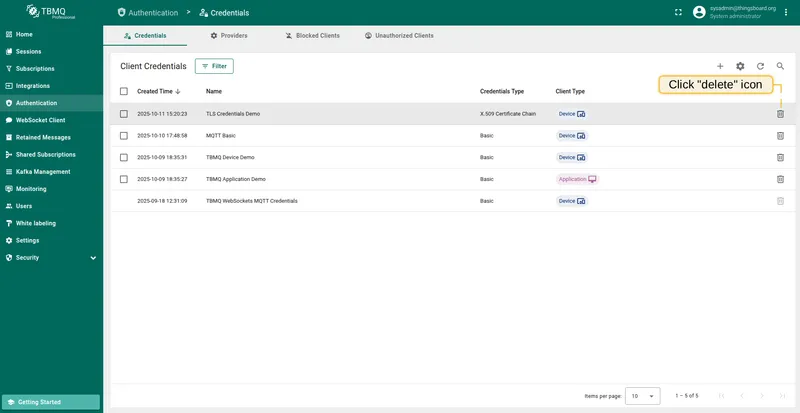Open table settings gear icon
The height and width of the screenshot is (413, 800).
(740, 66)
